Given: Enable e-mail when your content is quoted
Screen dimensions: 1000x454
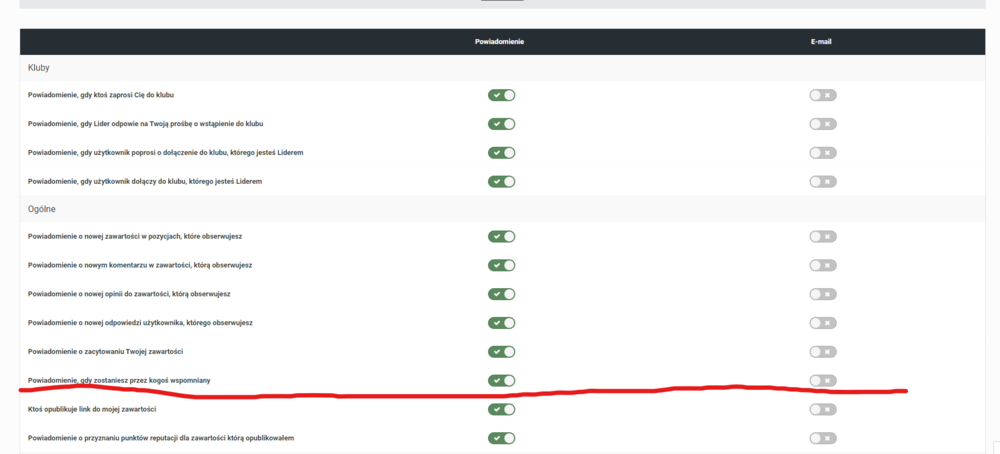Looking at the screenshot, I should tap(823, 352).
